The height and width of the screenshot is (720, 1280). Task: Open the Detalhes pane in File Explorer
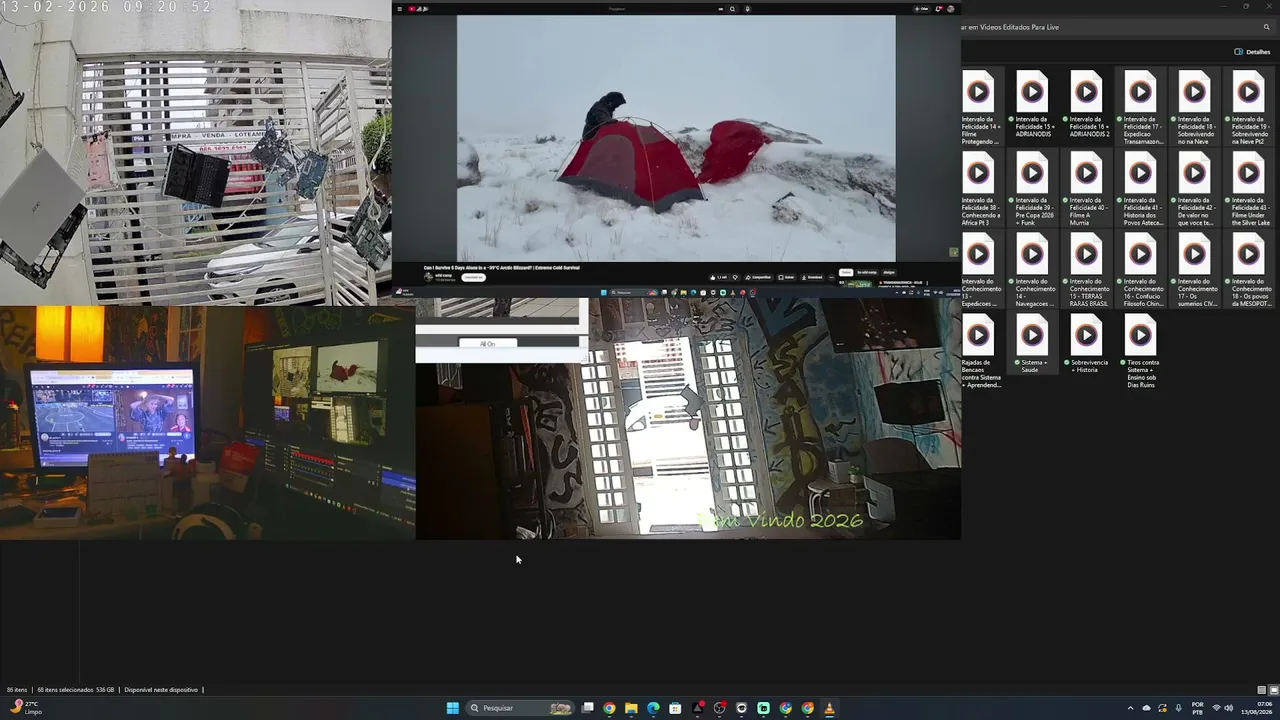[x=1252, y=52]
